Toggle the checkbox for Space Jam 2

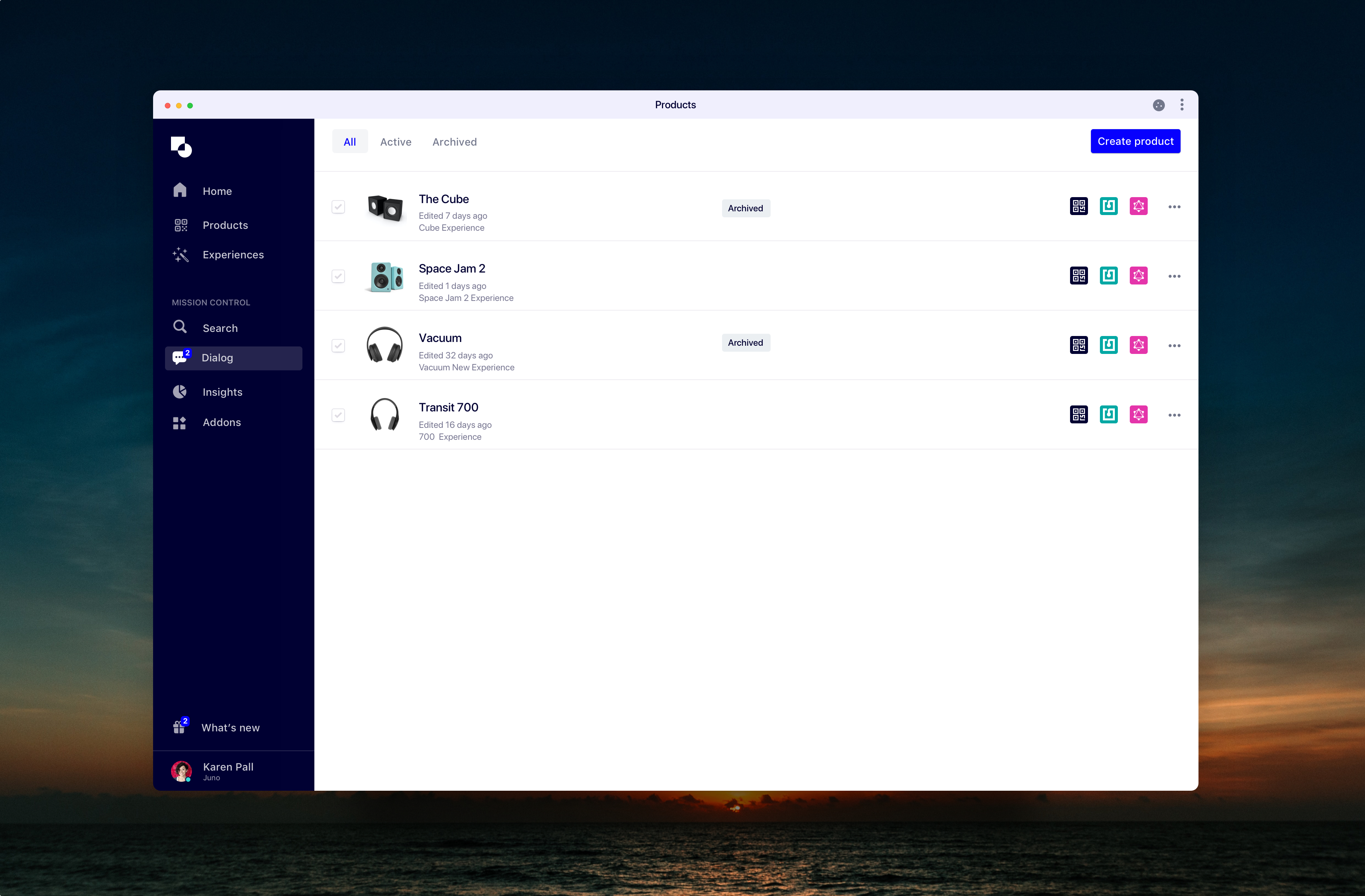pyautogui.click(x=338, y=275)
